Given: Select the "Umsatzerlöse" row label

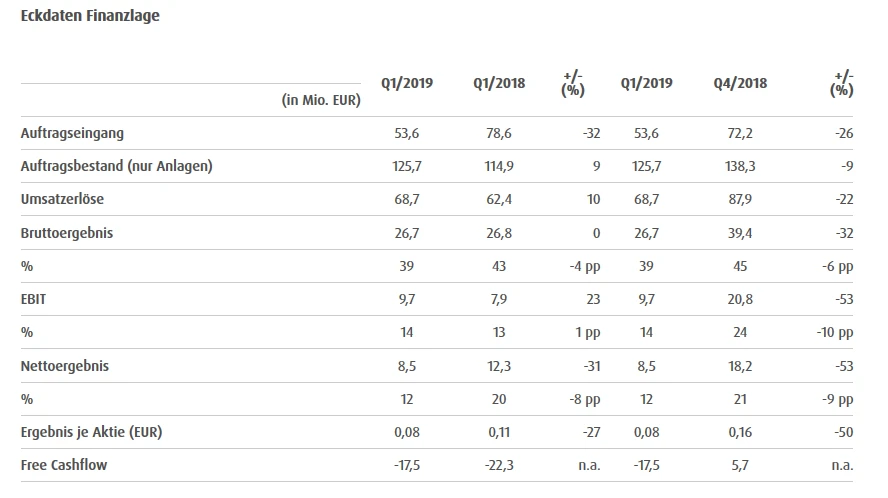Looking at the screenshot, I should pos(62,200).
